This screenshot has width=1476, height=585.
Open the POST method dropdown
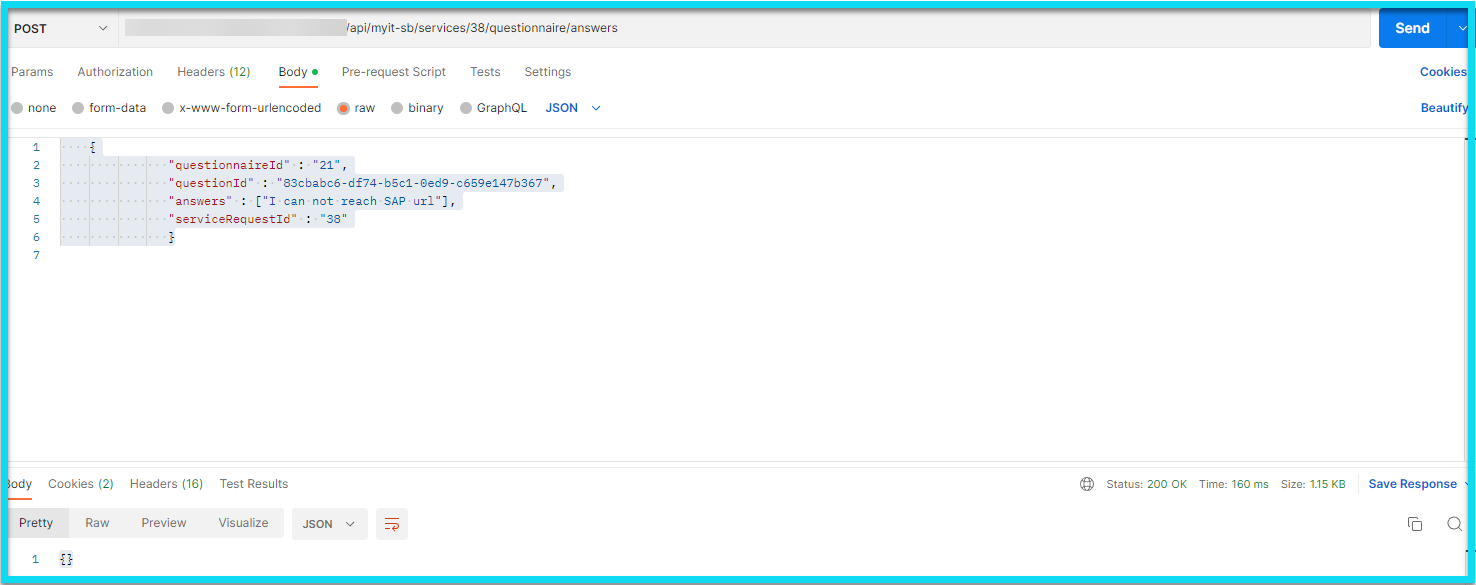pos(60,29)
